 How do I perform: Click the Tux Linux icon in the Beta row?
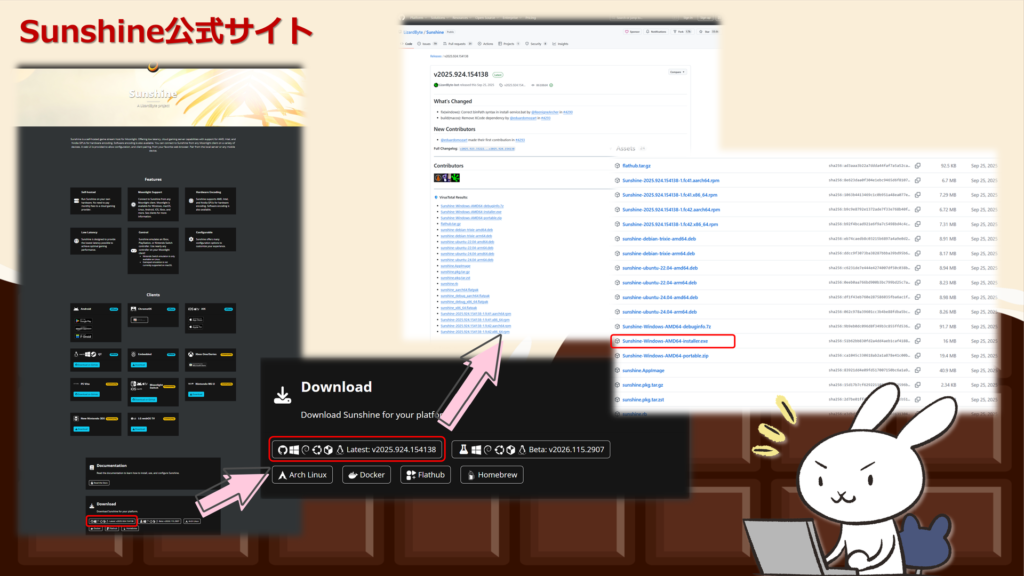[x=522, y=450]
